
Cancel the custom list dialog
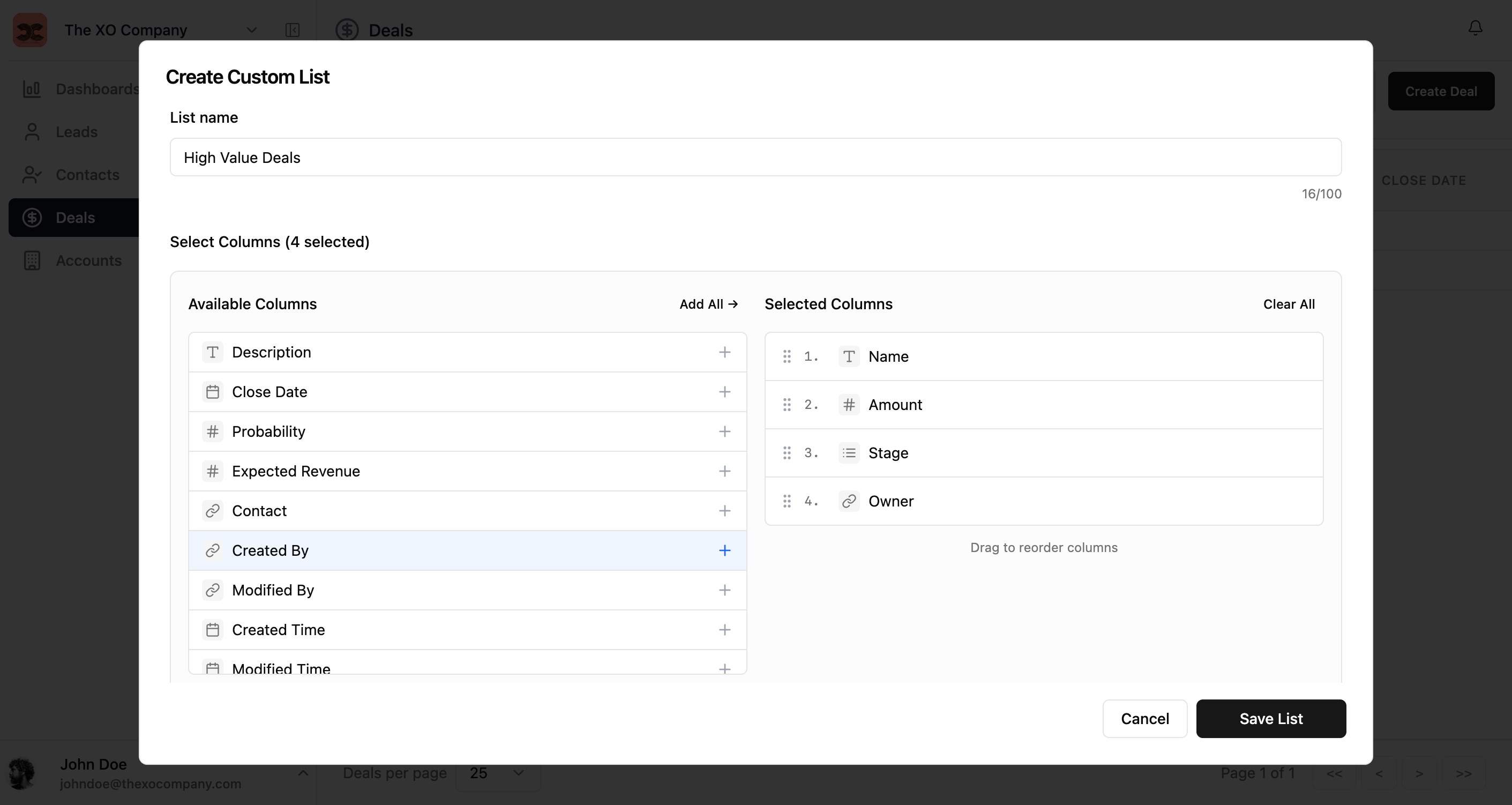(1144, 719)
